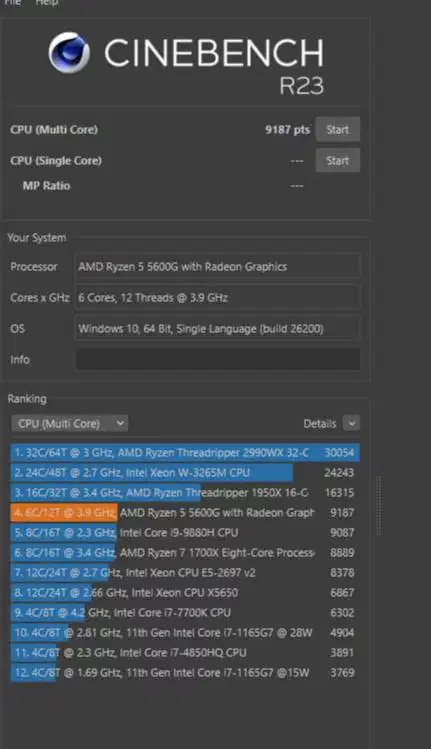Select the Intel Xeon W-3265M ranking row
The height and width of the screenshot is (749, 431).
(x=185, y=473)
